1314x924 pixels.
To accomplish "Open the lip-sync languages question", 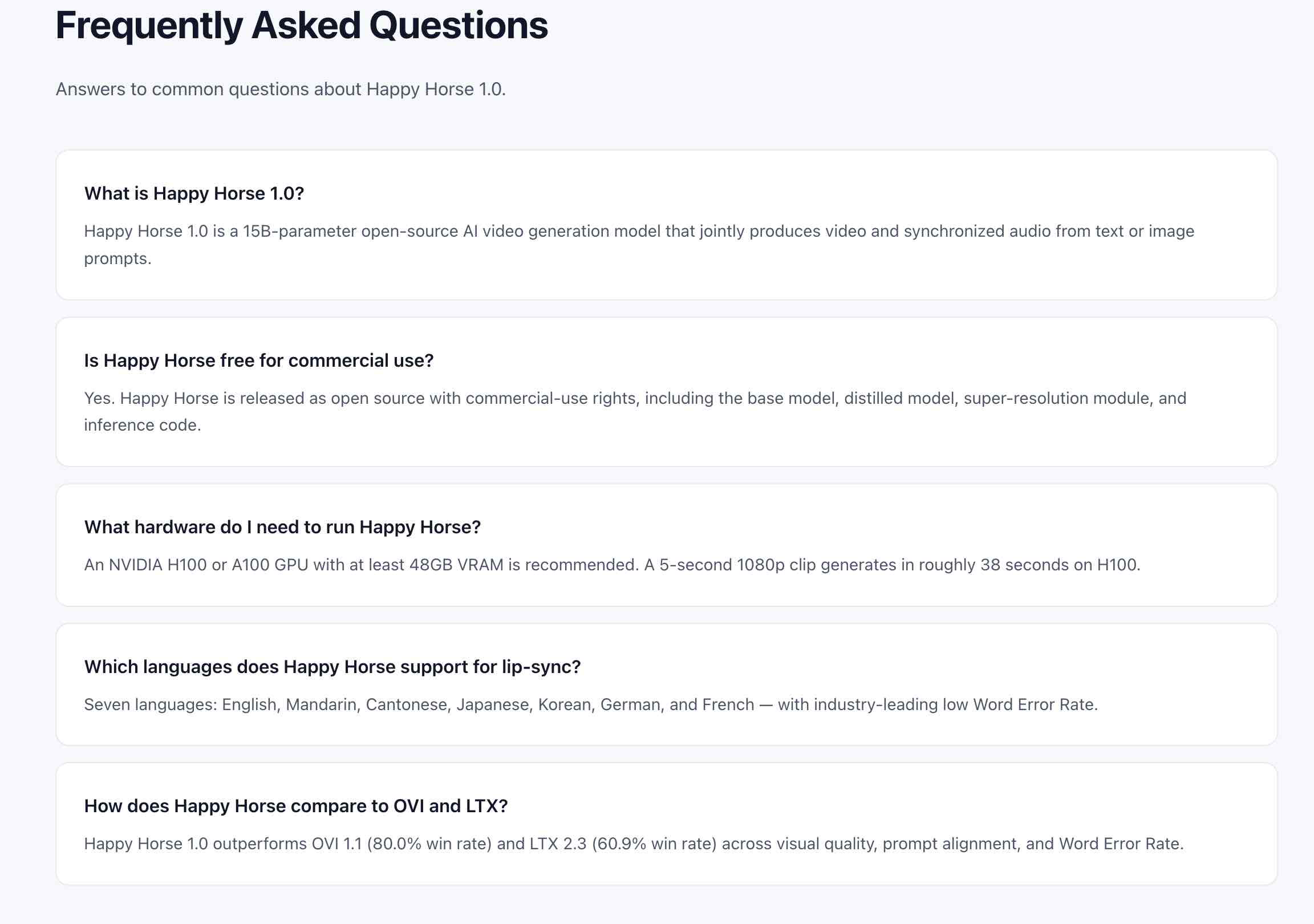I will click(332, 667).
